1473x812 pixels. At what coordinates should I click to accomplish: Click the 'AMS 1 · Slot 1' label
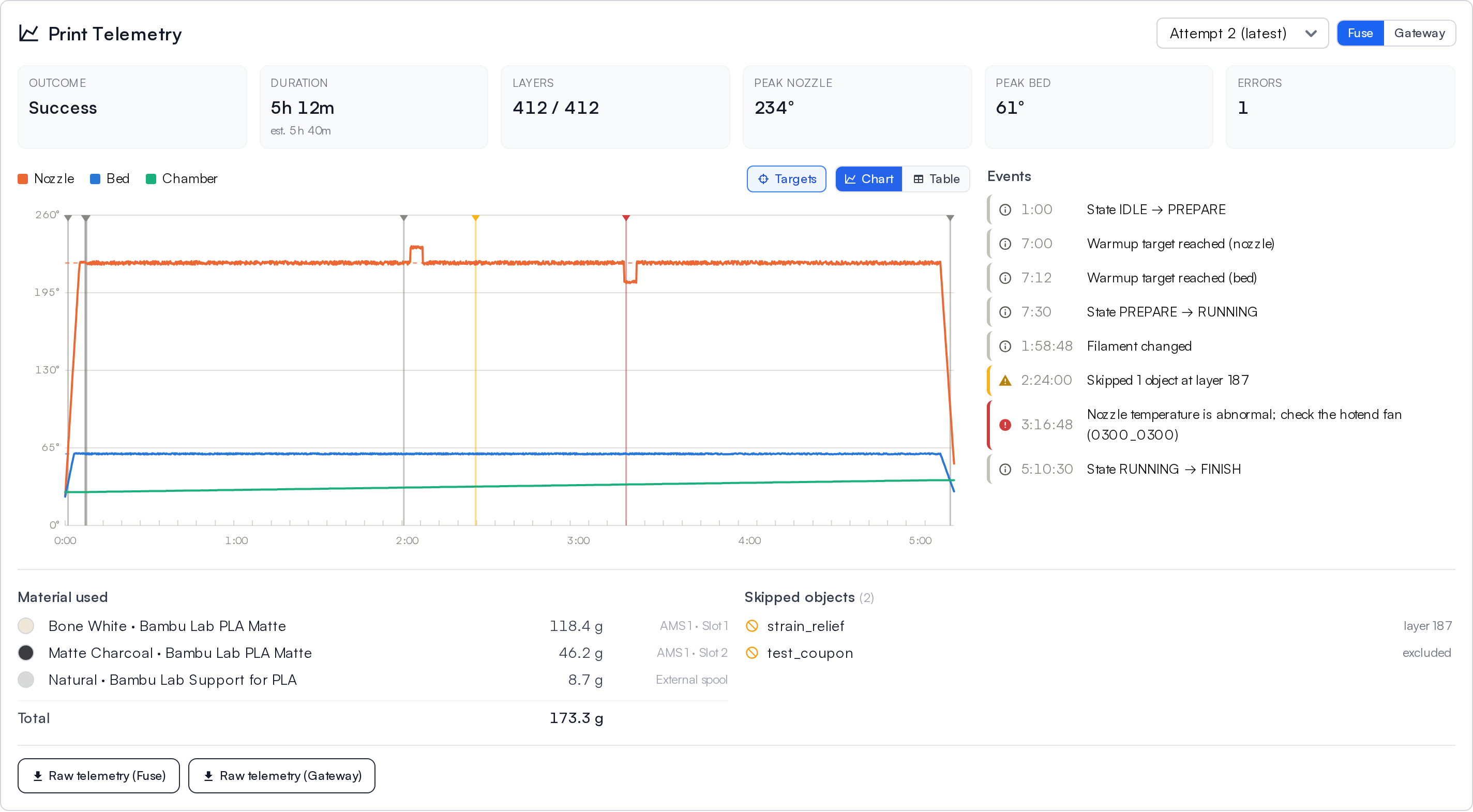tap(694, 626)
